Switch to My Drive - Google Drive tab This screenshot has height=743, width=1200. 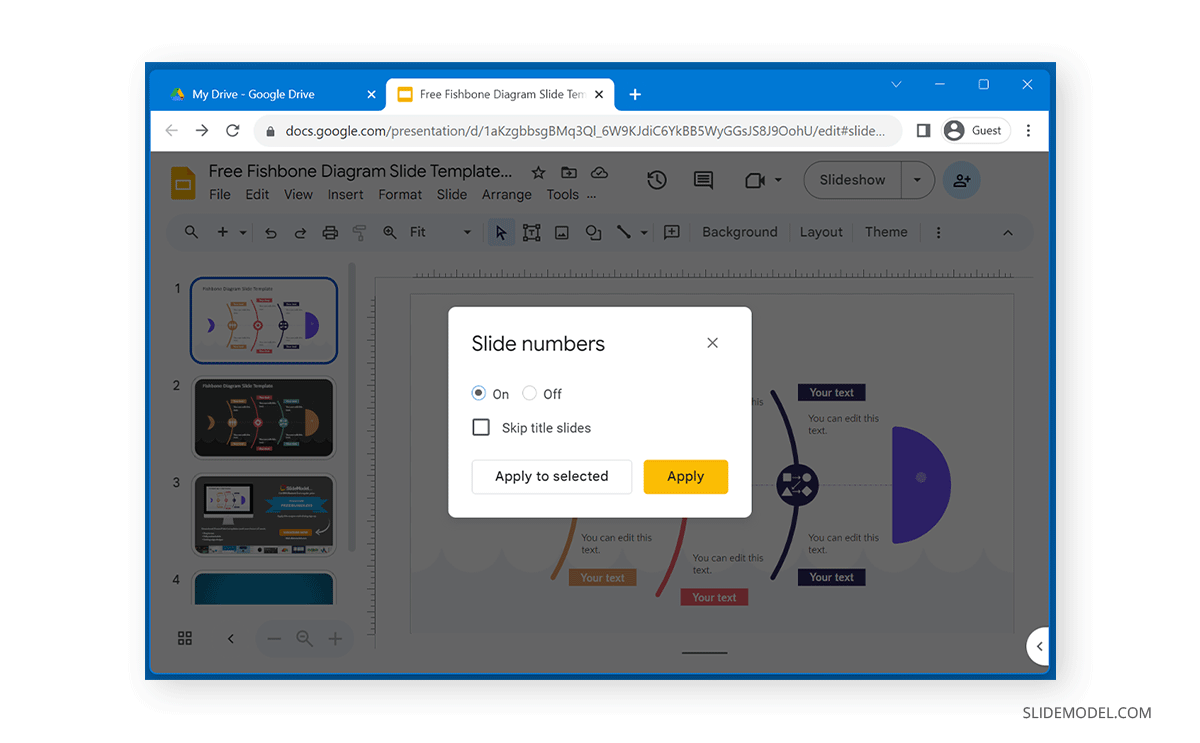254,94
